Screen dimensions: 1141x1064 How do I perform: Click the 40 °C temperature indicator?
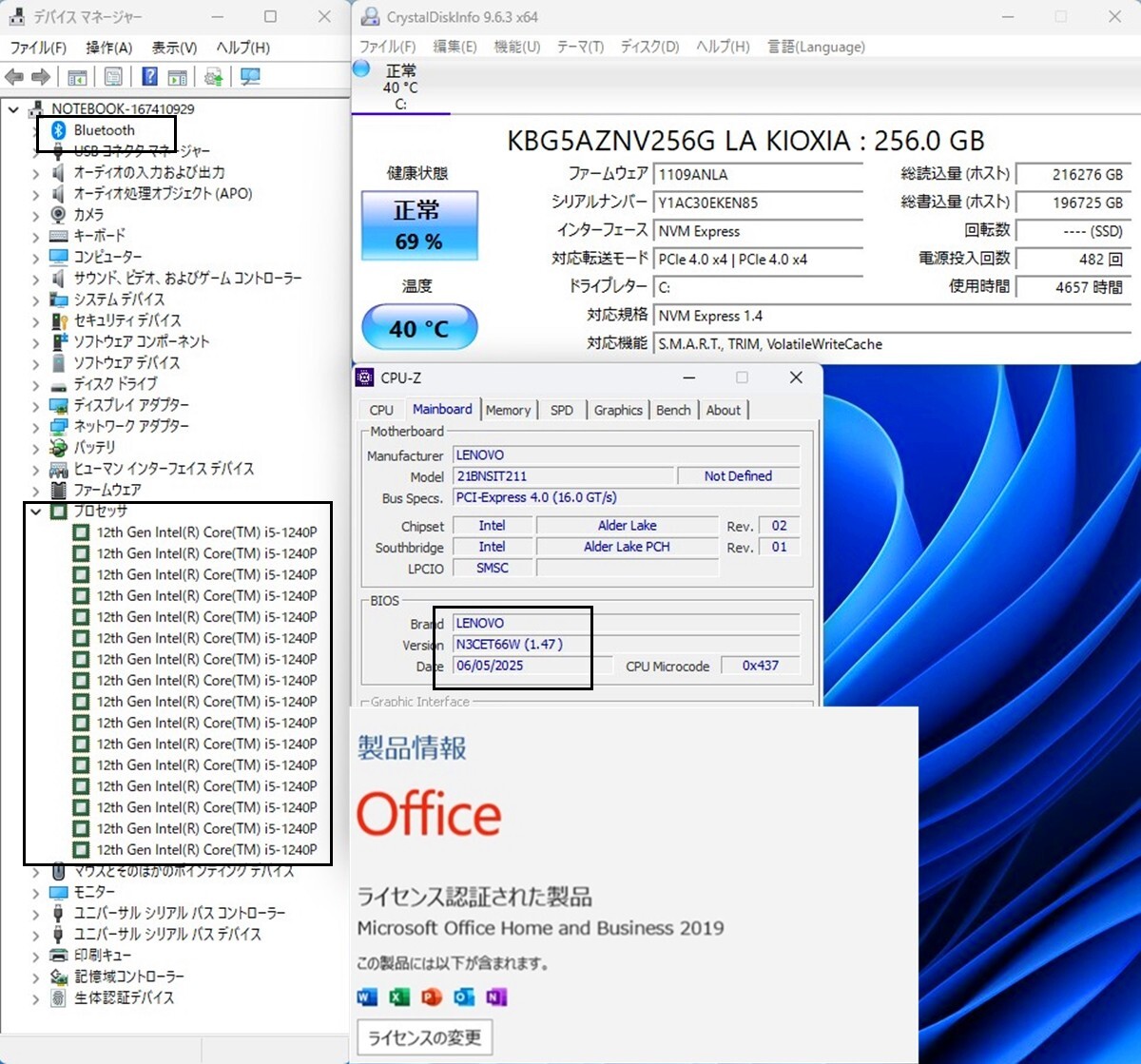tap(419, 329)
